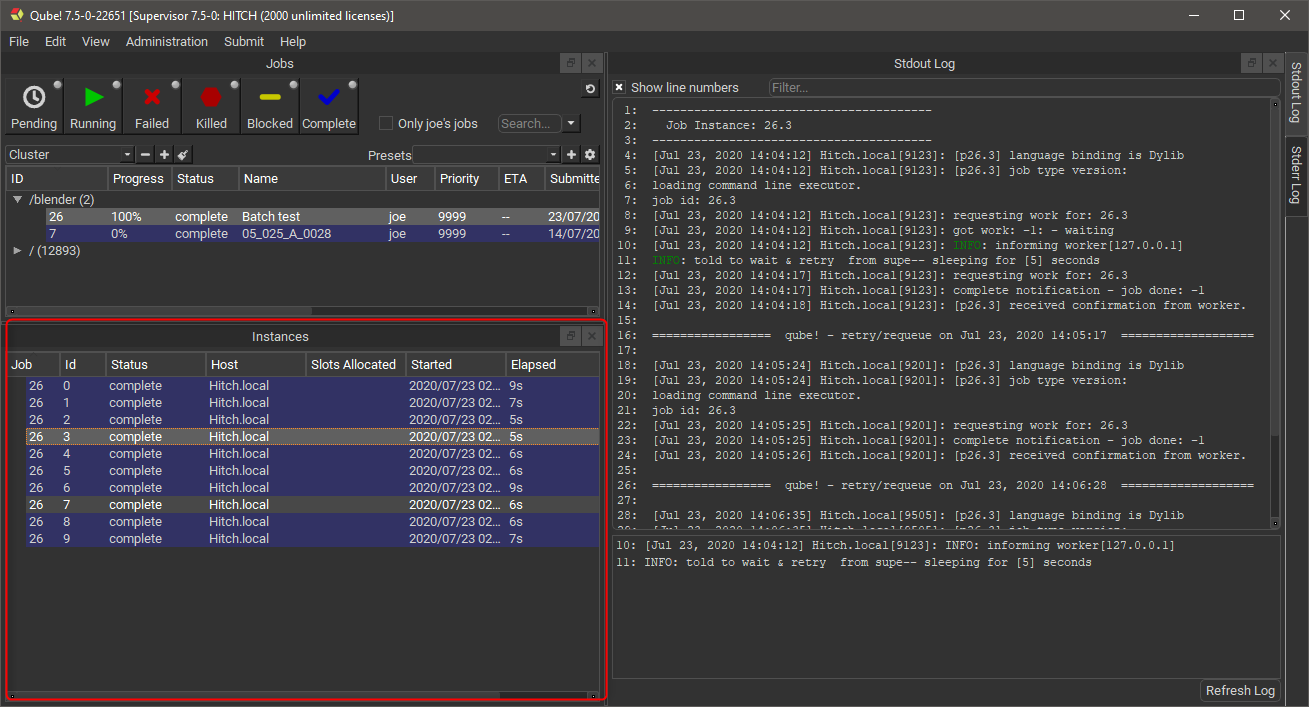Screen dimensions: 1309x707
Task: Uncheck Show line numbers
Action: click(x=619, y=88)
